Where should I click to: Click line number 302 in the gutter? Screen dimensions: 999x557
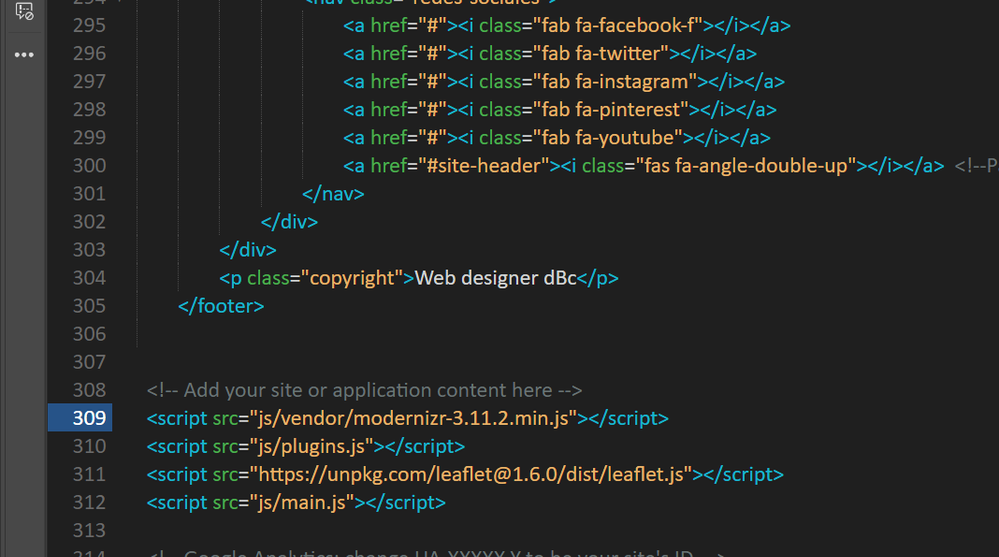pyautogui.click(x=89, y=222)
